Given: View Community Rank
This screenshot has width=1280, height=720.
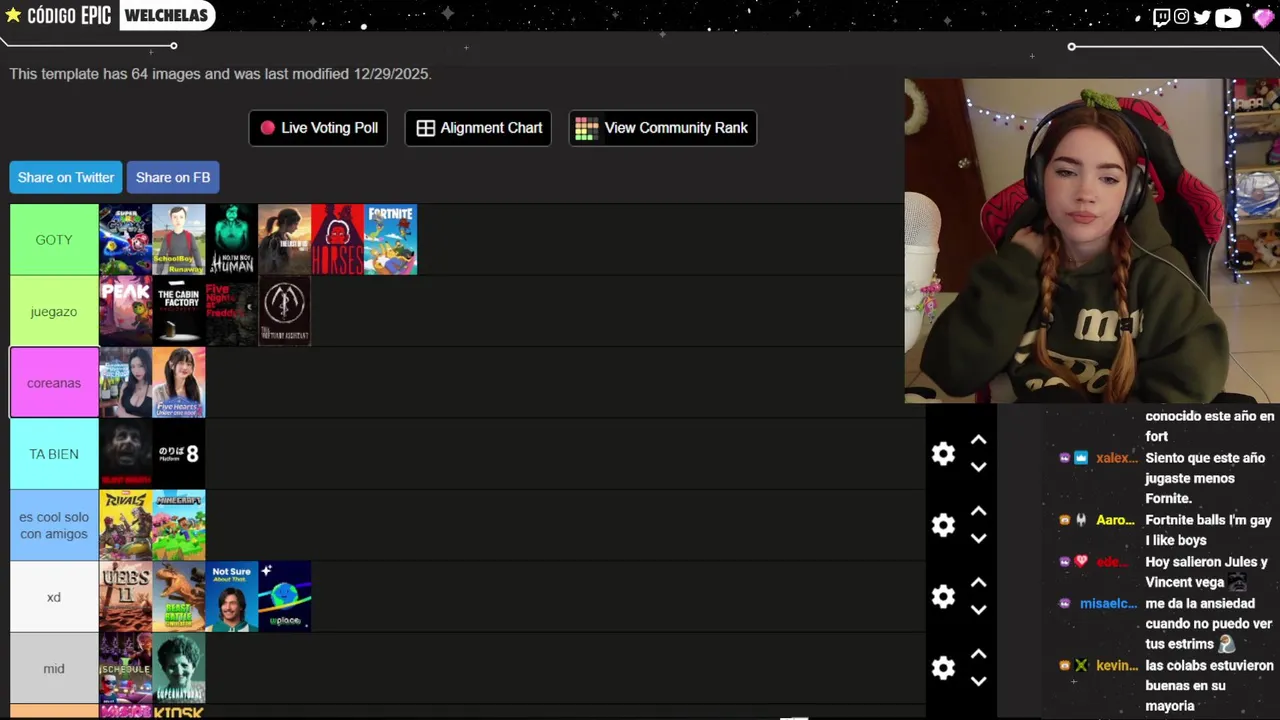Looking at the screenshot, I should 663,128.
